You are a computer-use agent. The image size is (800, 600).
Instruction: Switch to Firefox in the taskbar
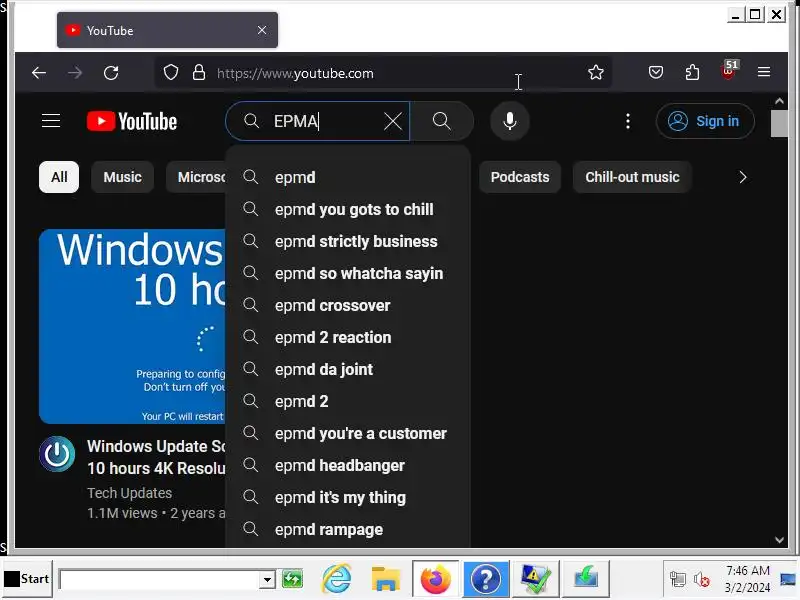pos(436,579)
